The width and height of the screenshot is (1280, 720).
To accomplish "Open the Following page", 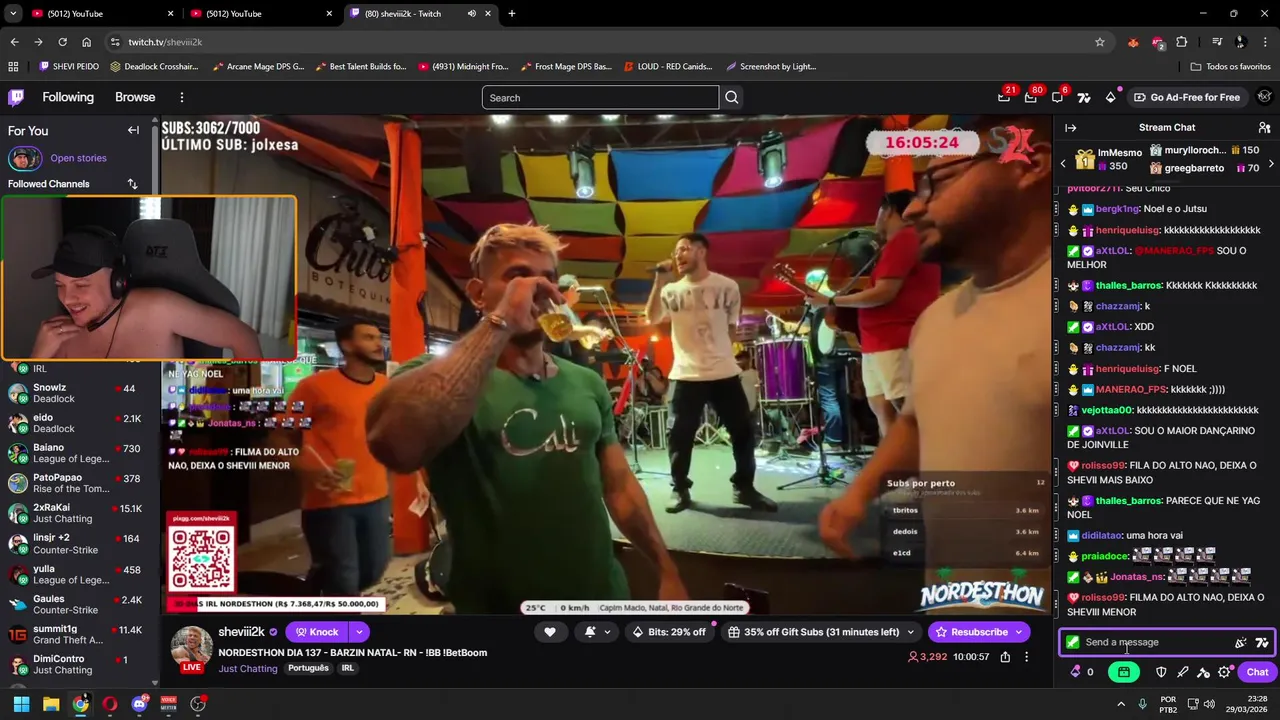I will 68,97.
